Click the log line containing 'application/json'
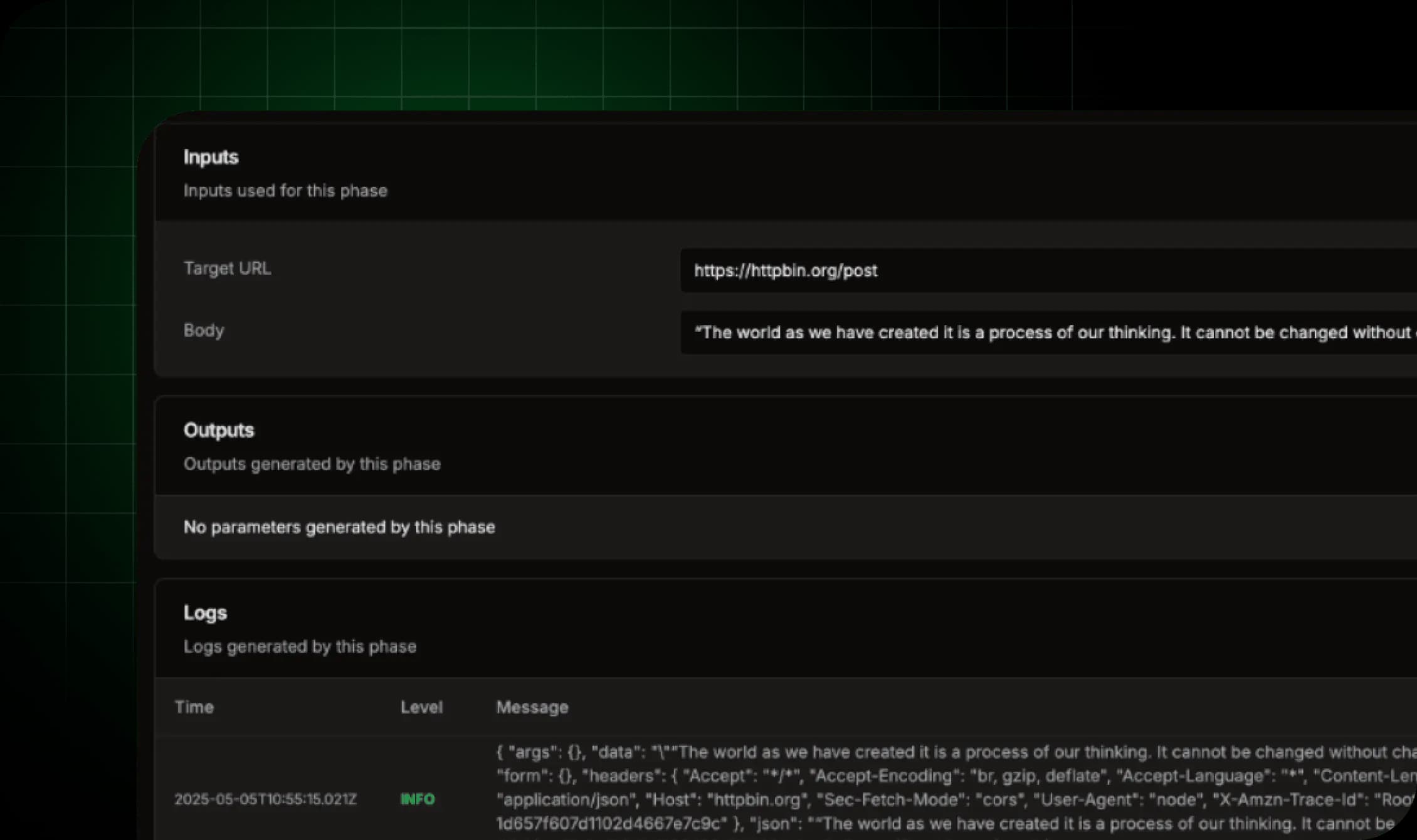Image resolution: width=1417 pixels, height=840 pixels. pyautogui.click(x=956, y=799)
